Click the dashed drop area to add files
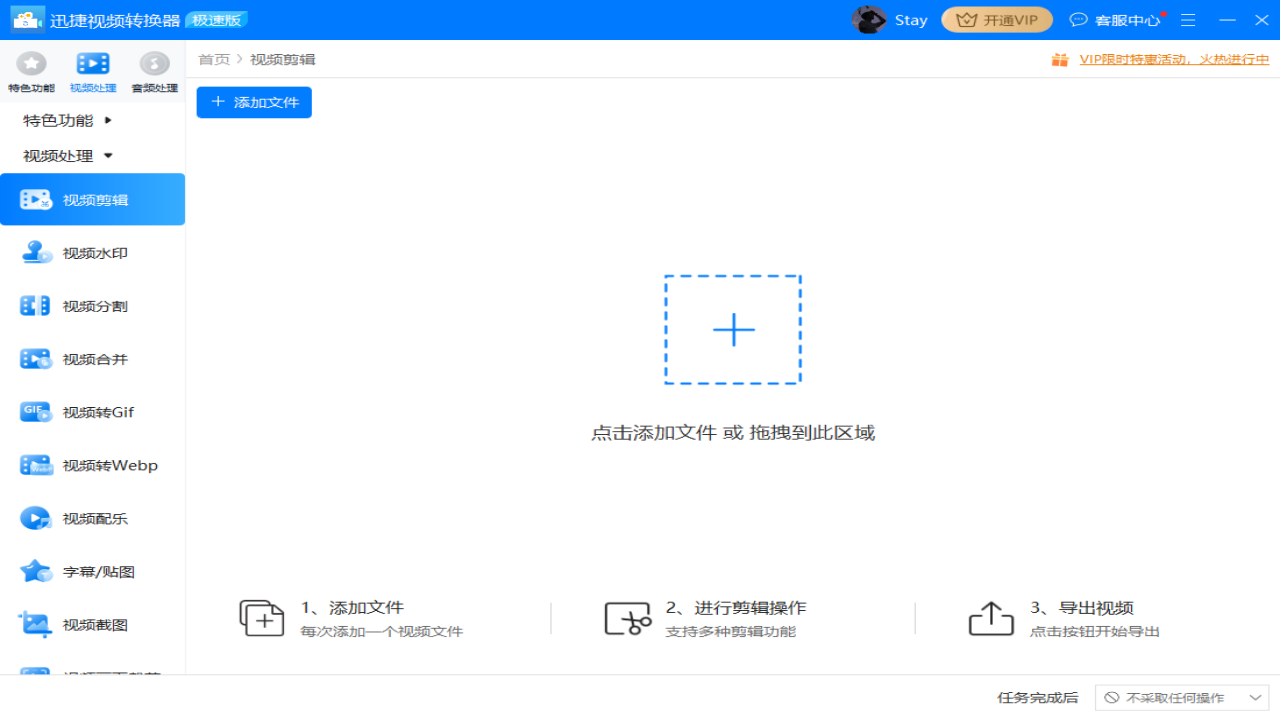1280x720 pixels. 733,328
